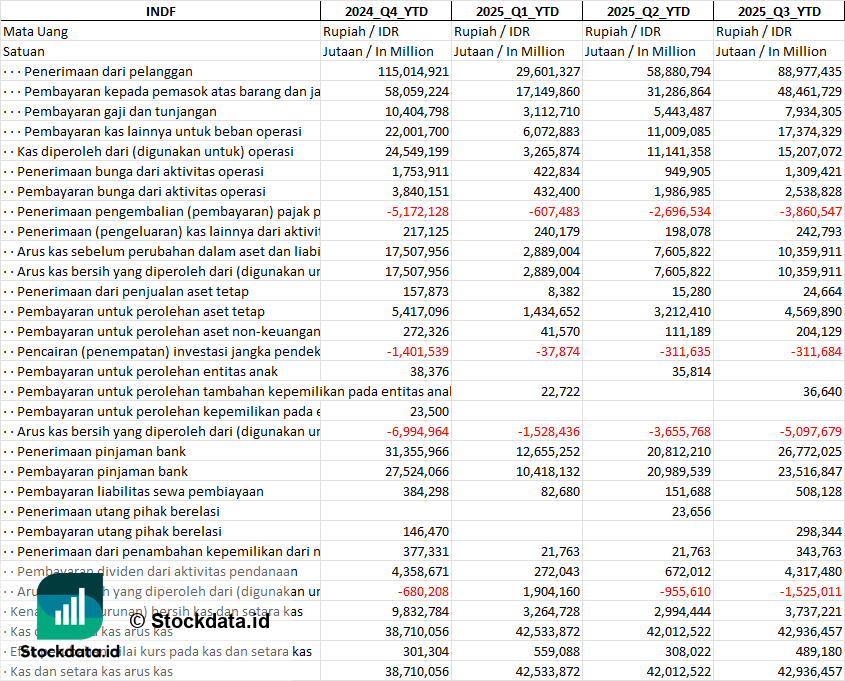Select cell value 115,014,921

tap(413, 72)
